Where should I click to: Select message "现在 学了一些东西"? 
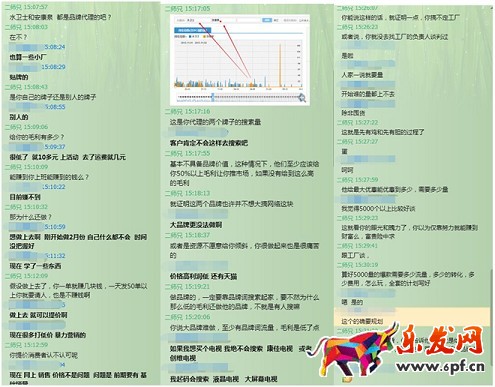tap(35, 266)
